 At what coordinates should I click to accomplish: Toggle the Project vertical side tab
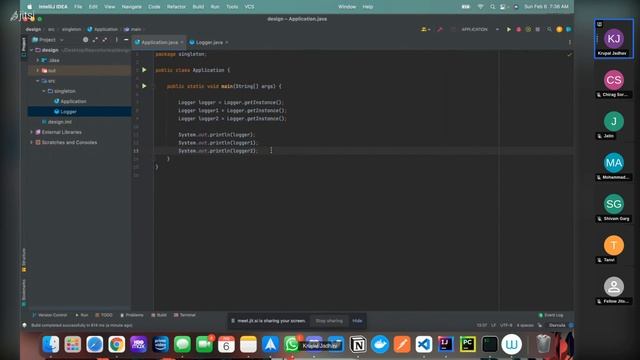coord(24,47)
